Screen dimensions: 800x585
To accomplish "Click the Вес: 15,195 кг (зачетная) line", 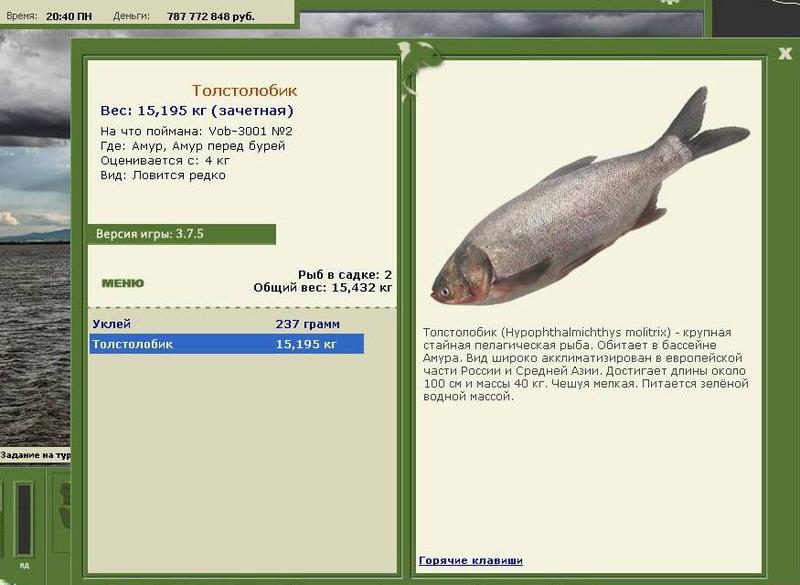I will pyautogui.click(x=197, y=111).
